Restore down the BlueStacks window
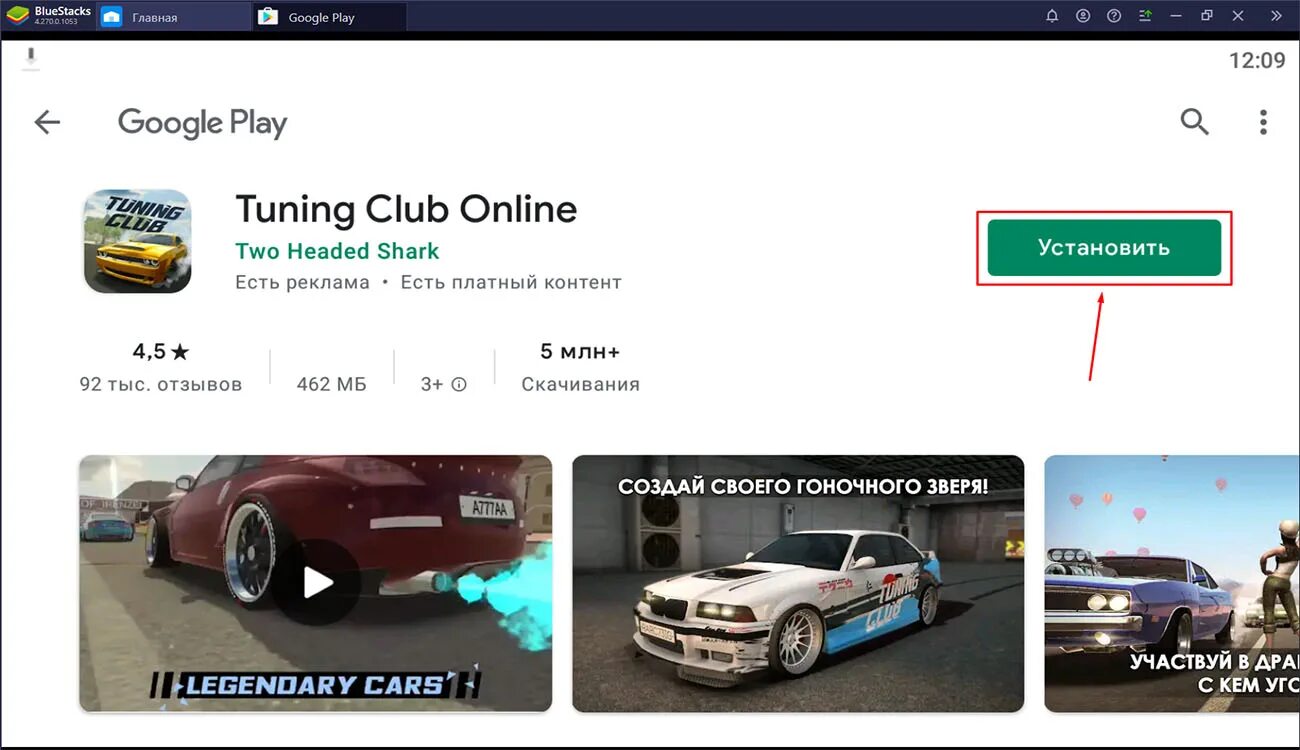 (x=1207, y=16)
